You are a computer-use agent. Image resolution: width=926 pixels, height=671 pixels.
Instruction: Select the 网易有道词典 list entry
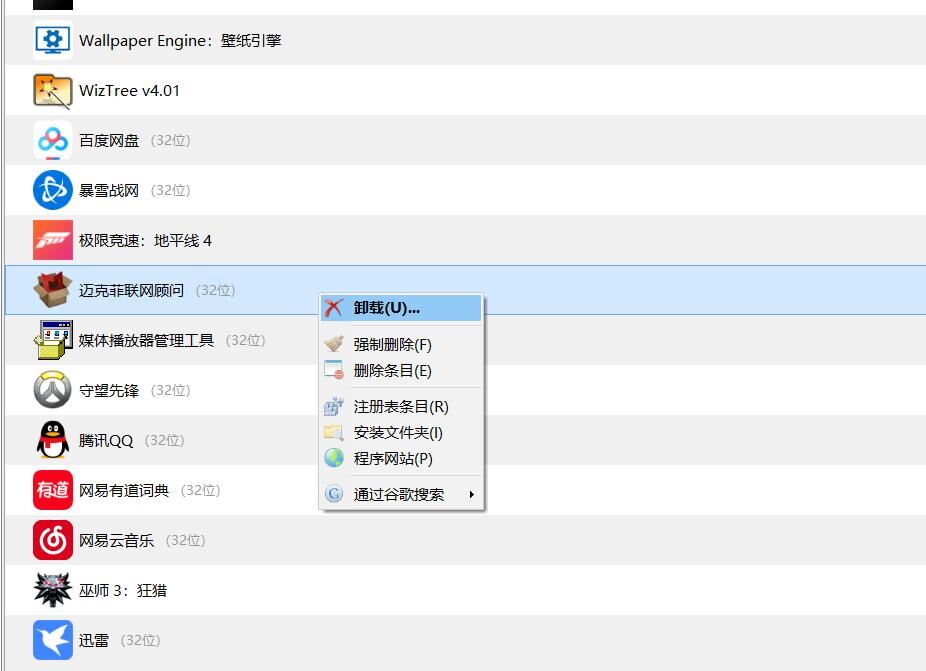pyautogui.click(x=124, y=490)
